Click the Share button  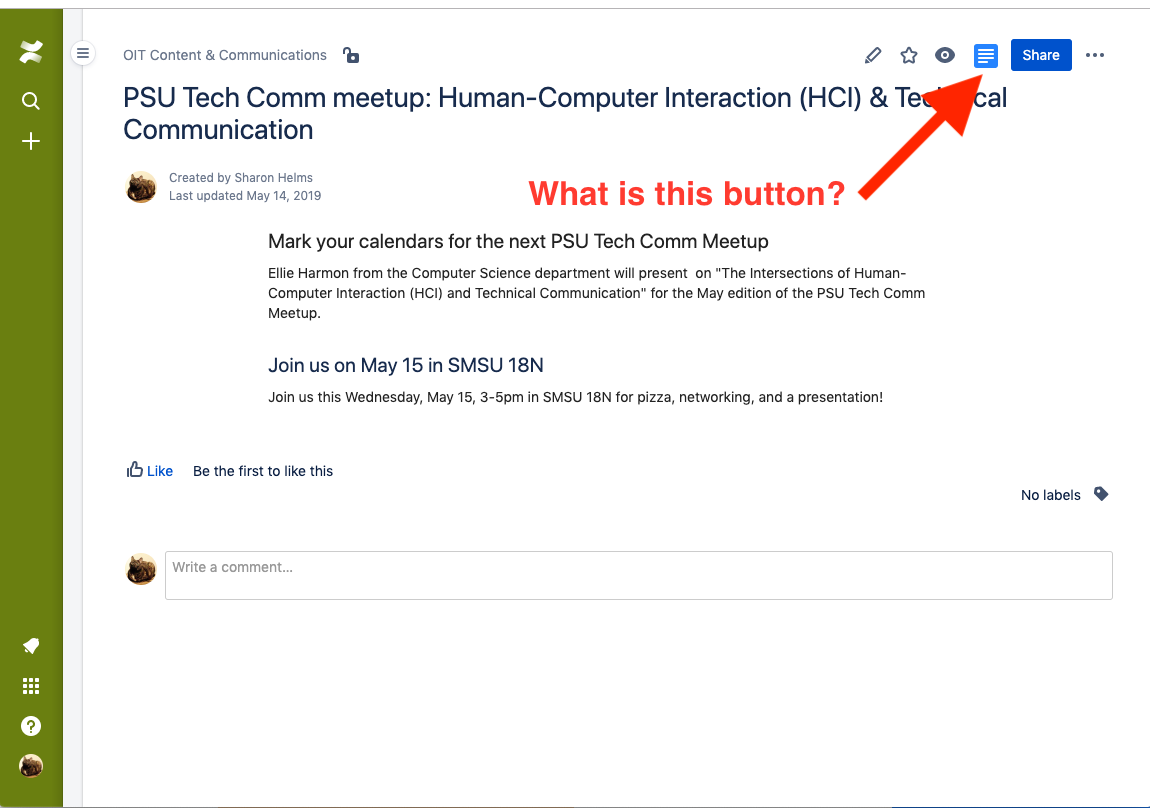click(x=1041, y=55)
